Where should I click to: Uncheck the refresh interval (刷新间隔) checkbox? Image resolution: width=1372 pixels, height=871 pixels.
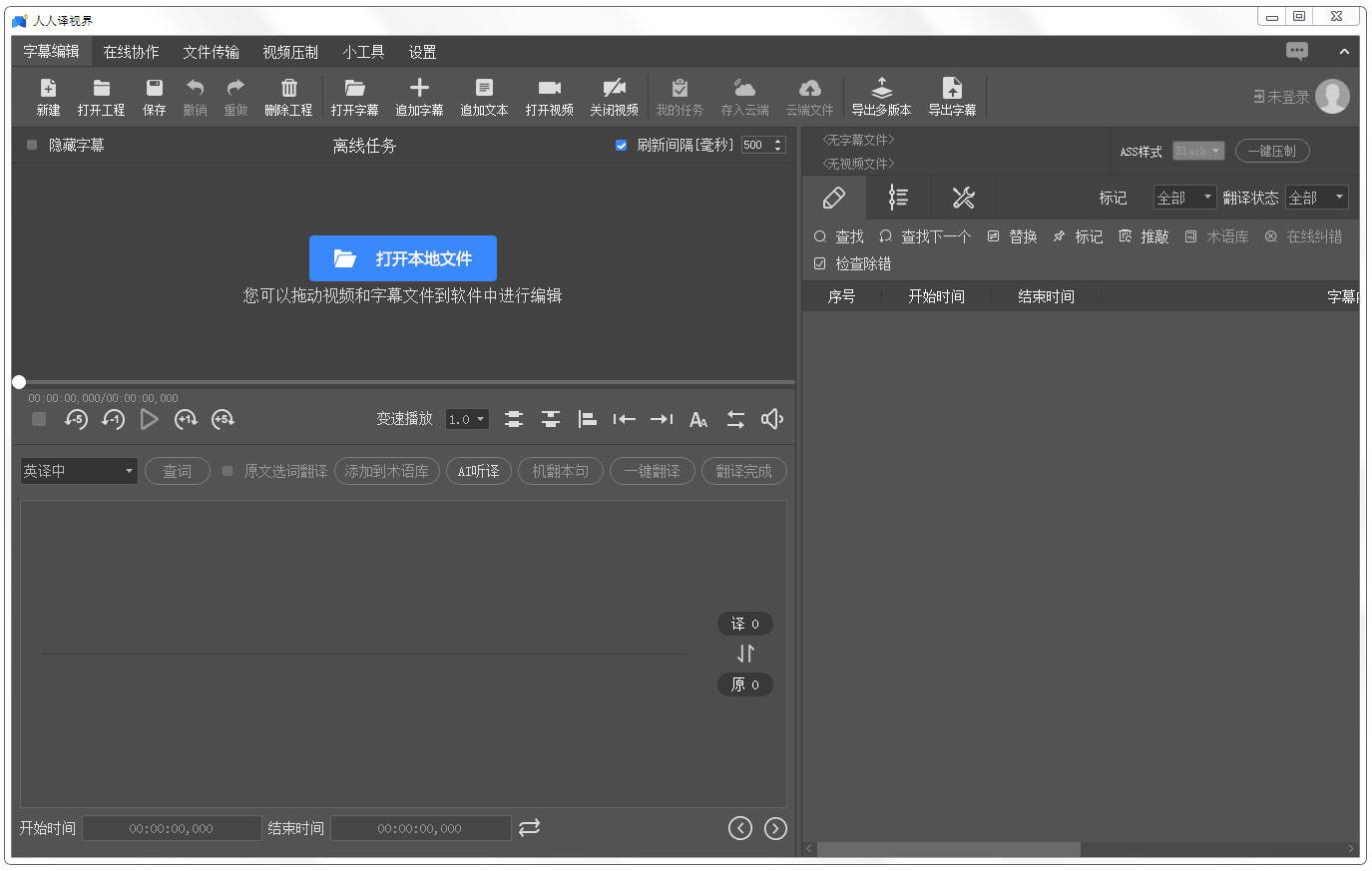point(621,145)
